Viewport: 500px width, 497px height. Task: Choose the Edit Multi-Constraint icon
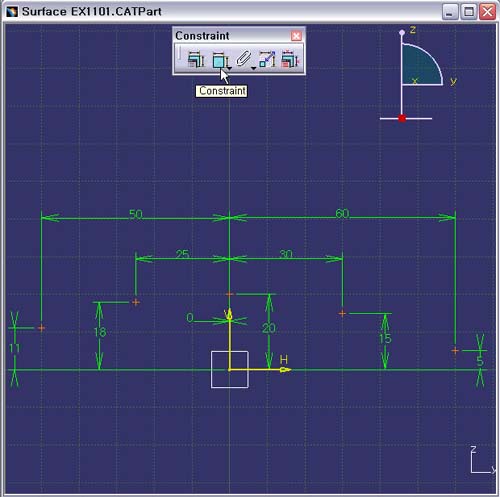tap(290, 59)
